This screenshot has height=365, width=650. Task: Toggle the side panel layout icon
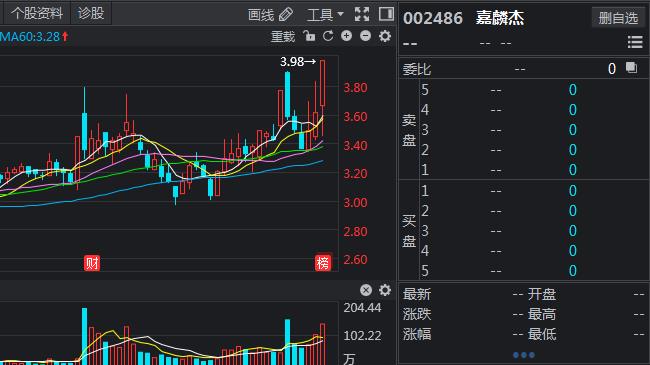pyautogui.click(x=386, y=14)
